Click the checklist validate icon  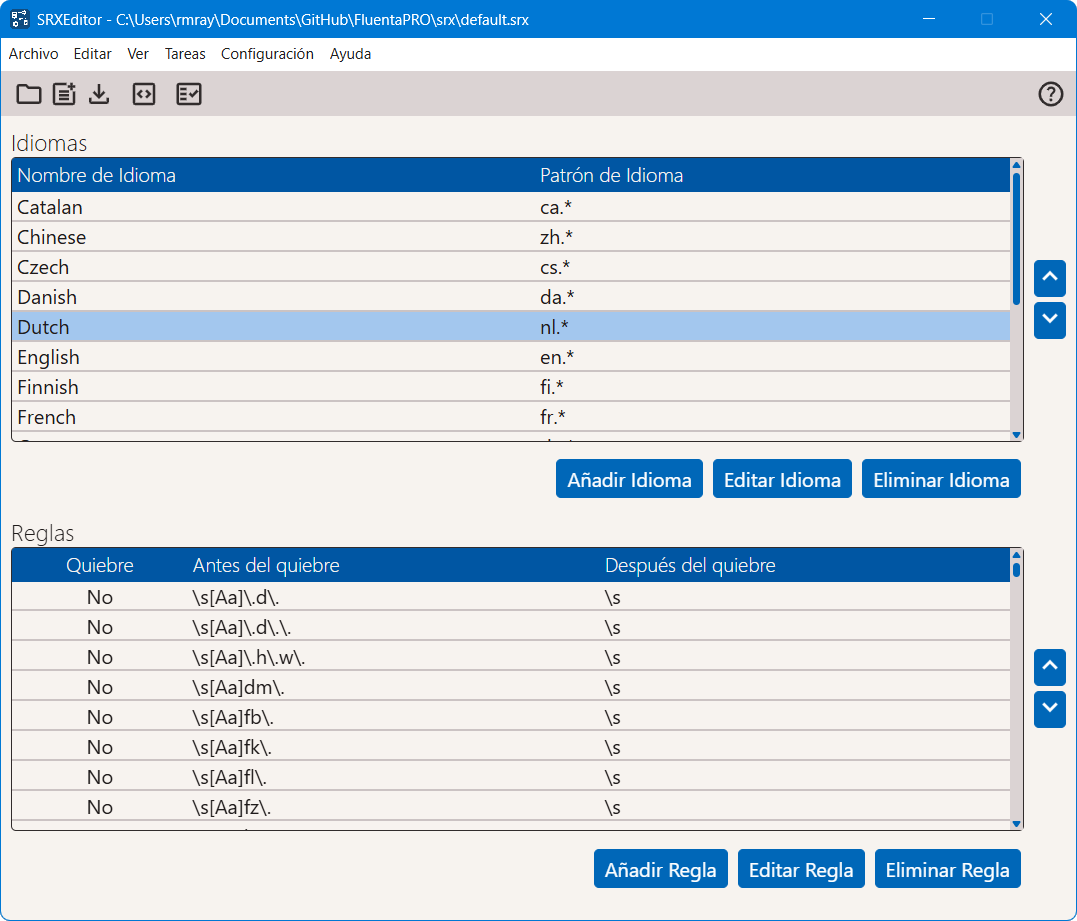click(189, 94)
